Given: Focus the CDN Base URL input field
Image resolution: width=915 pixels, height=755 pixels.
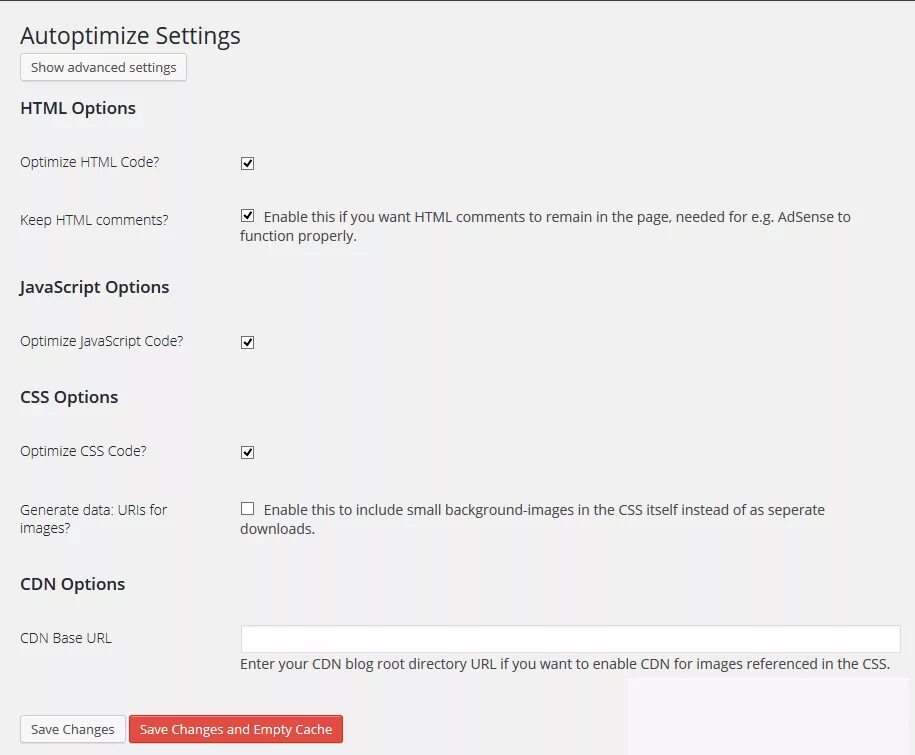Looking at the screenshot, I should (x=570, y=639).
